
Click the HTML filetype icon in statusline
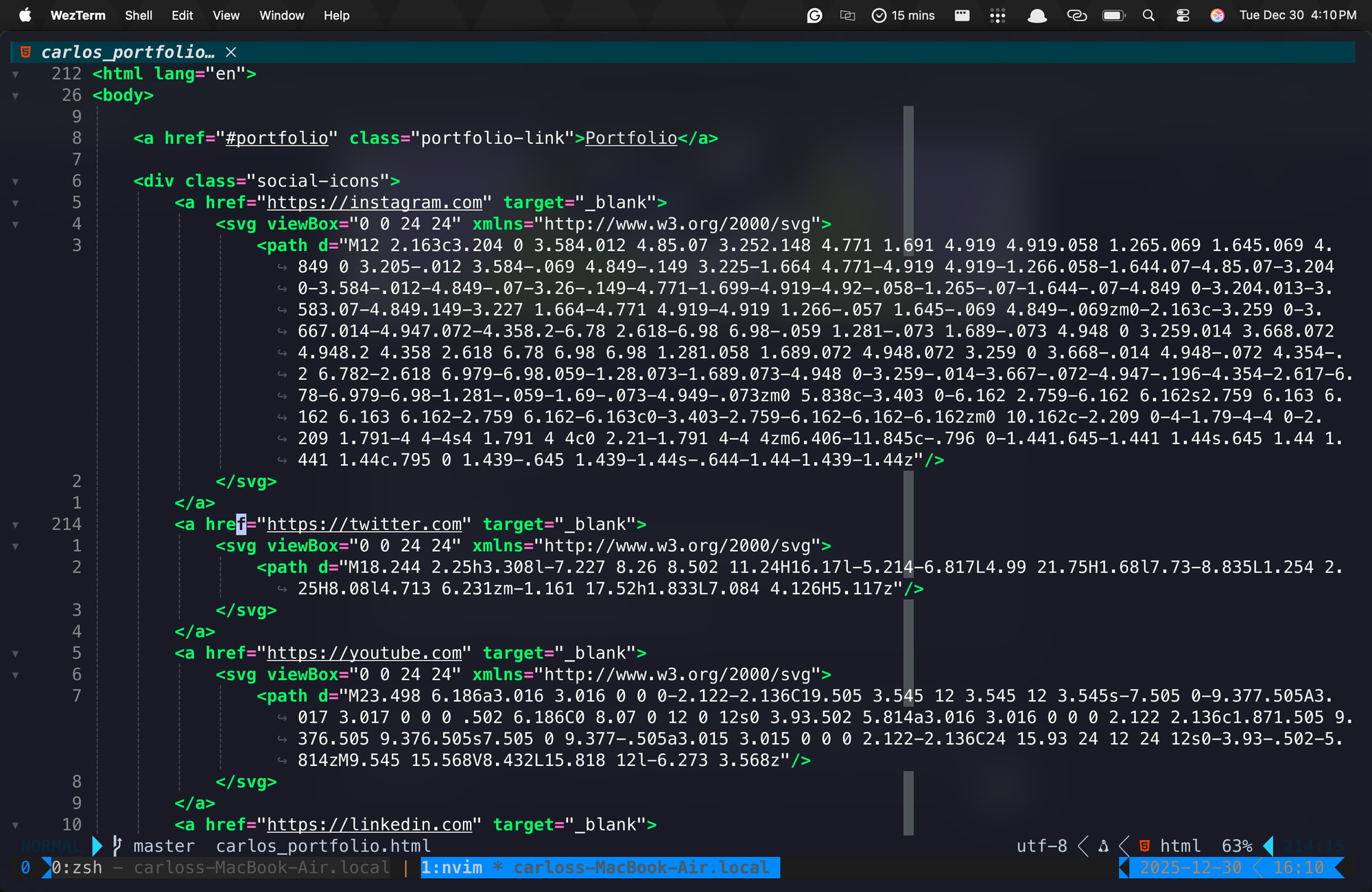point(1144,845)
